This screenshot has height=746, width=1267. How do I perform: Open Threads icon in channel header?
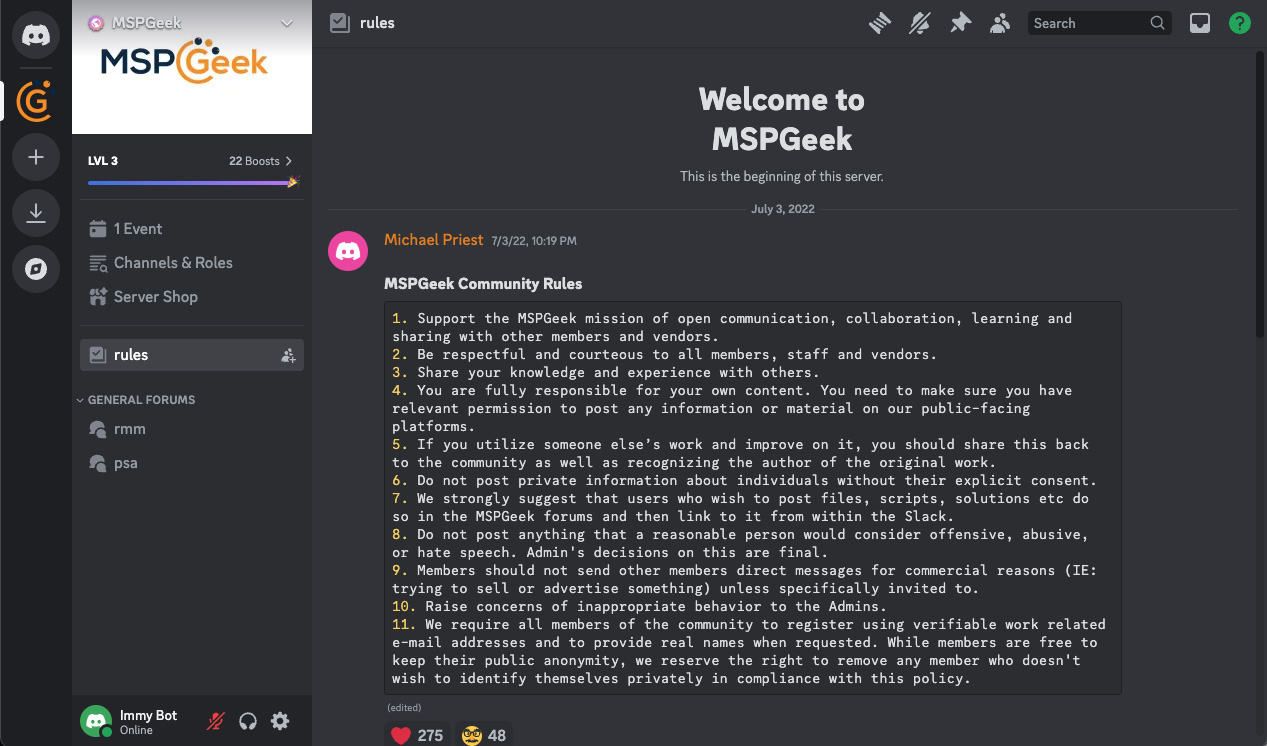pos(880,23)
